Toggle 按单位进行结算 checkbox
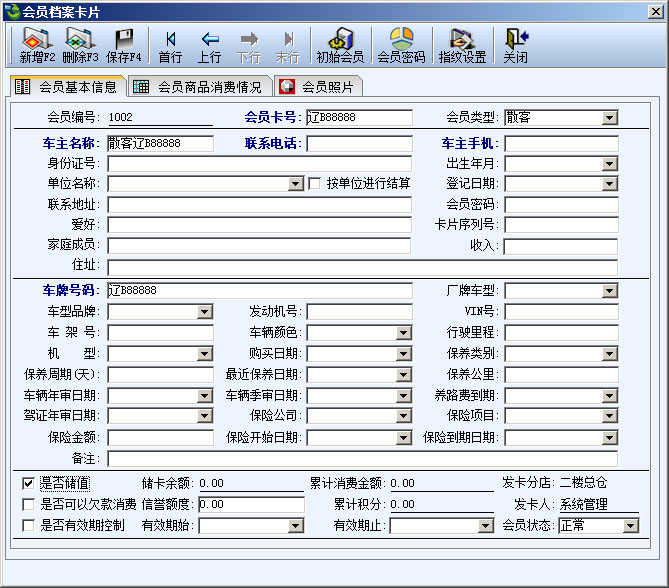The height and width of the screenshot is (588, 669). [x=314, y=183]
